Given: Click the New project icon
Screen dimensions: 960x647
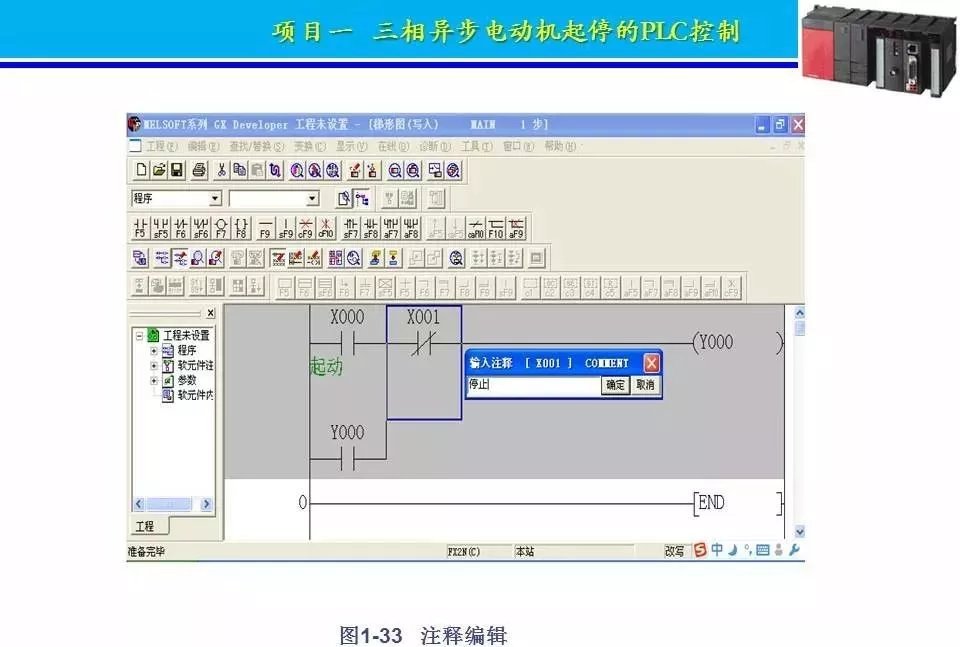Looking at the screenshot, I should (x=141, y=170).
